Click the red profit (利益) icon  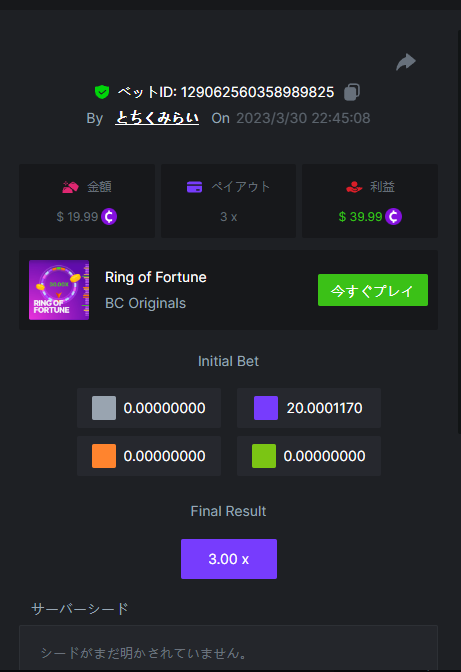pos(354,187)
